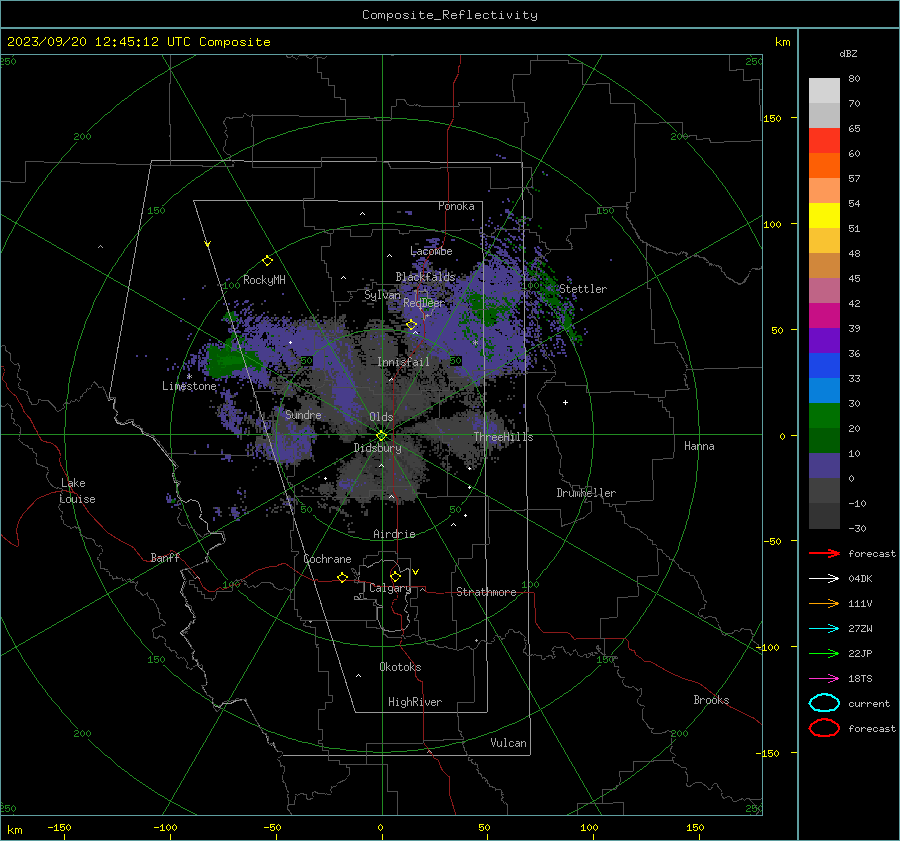
Task: Click the dBZ legend heading
Action: click(x=848, y=53)
